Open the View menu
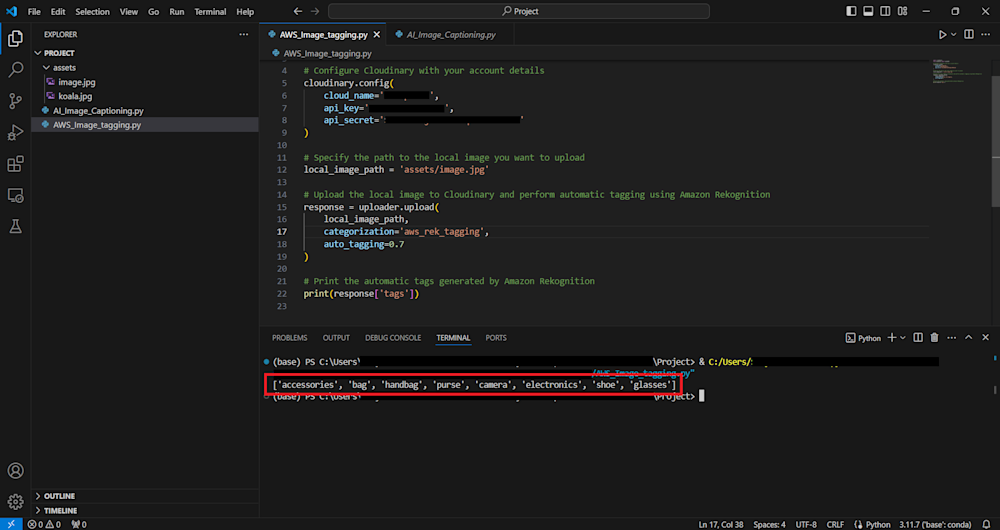1000x530 pixels. tap(129, 11)
